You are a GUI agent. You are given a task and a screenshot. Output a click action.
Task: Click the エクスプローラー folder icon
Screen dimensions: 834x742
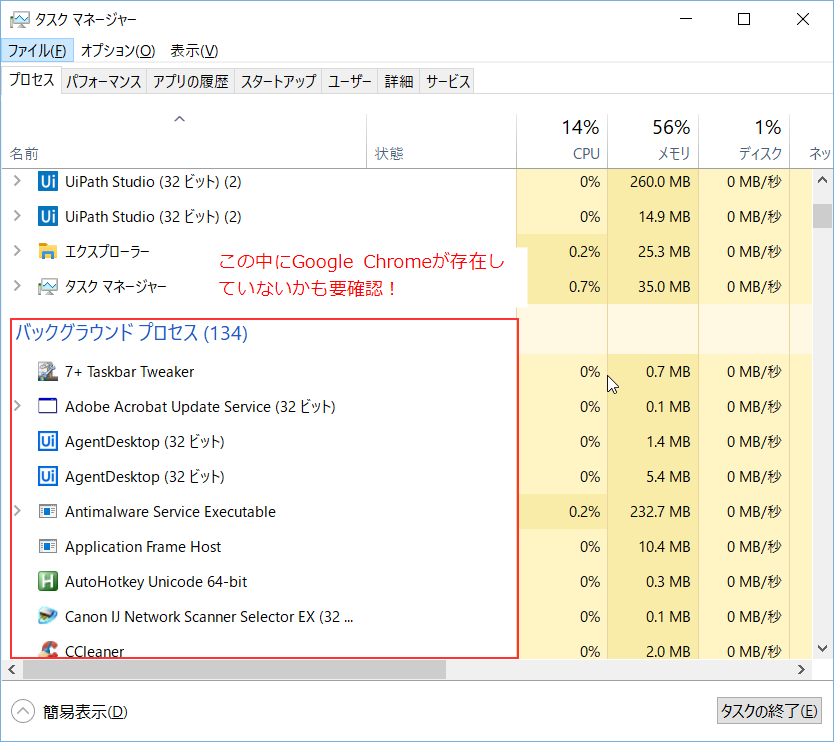(x=48, y=251)
